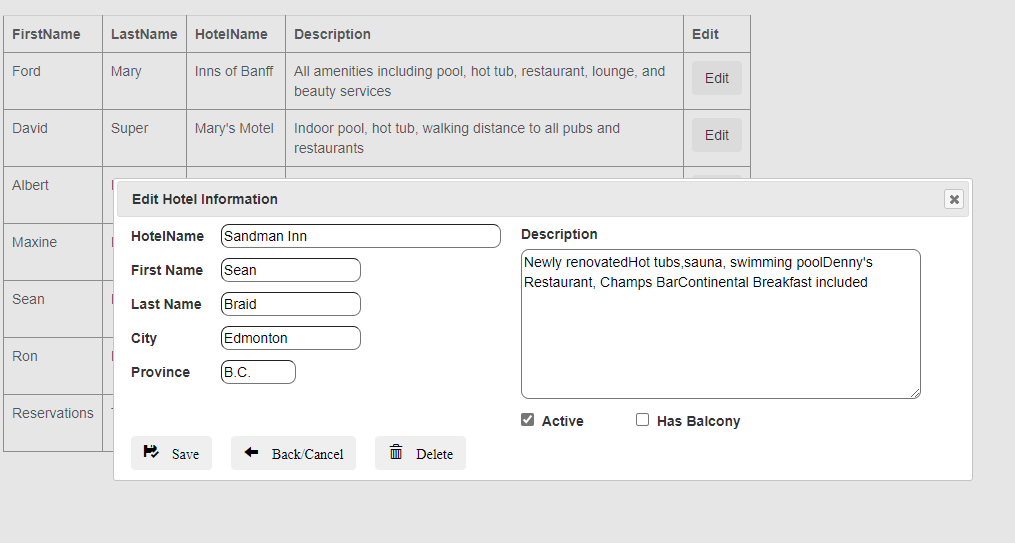Image resolution: width=1015 pixels, height=543 pixels.
Task: Click the 'Super' last name cell
Action: click(x=144, y=138)
